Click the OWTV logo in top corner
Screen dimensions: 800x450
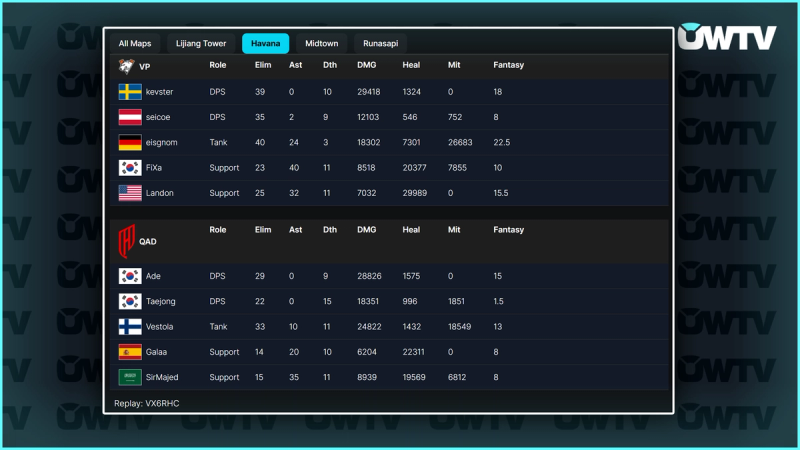[727, 37]
